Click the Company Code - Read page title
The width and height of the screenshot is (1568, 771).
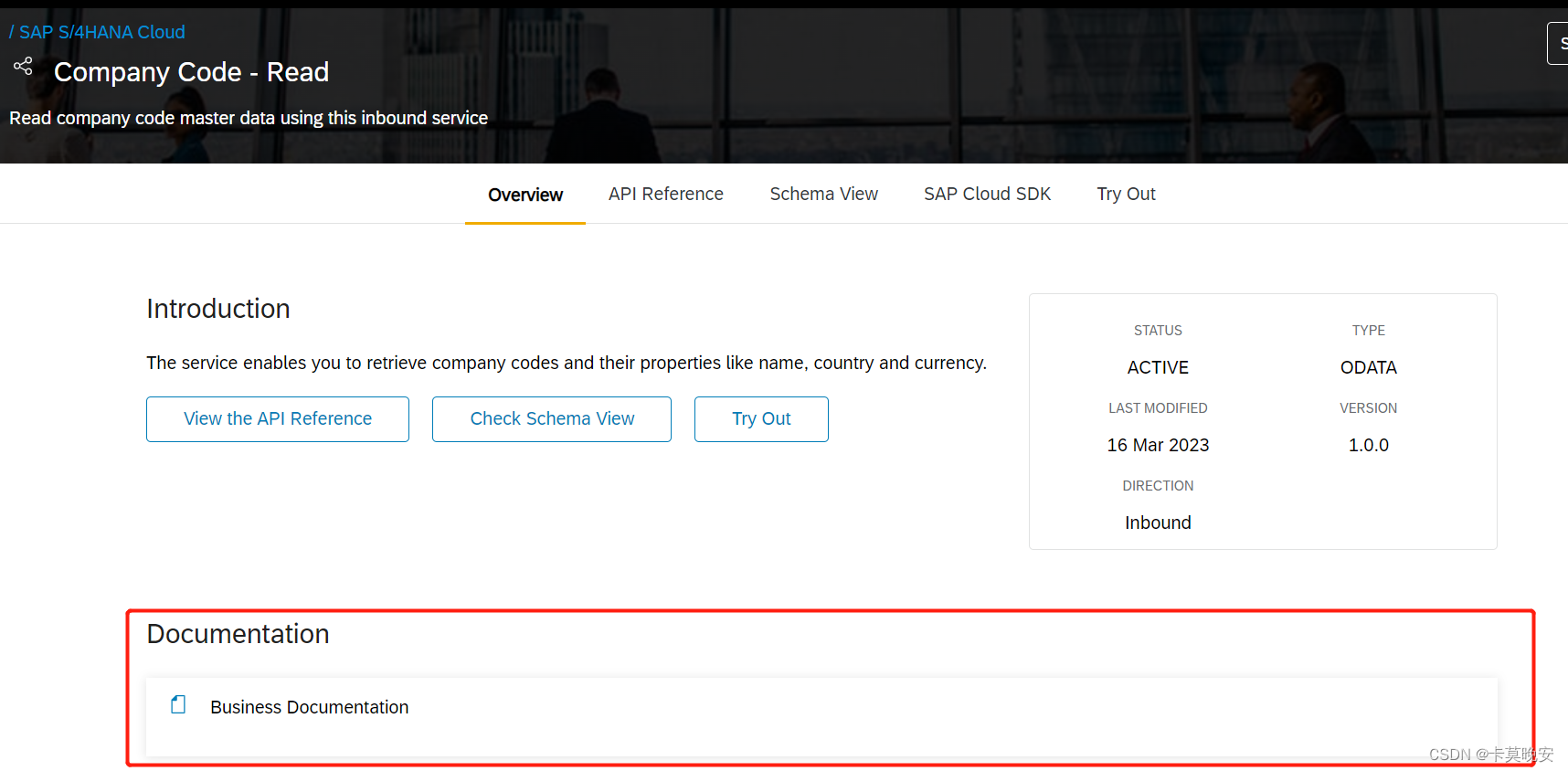coord(191,72)
